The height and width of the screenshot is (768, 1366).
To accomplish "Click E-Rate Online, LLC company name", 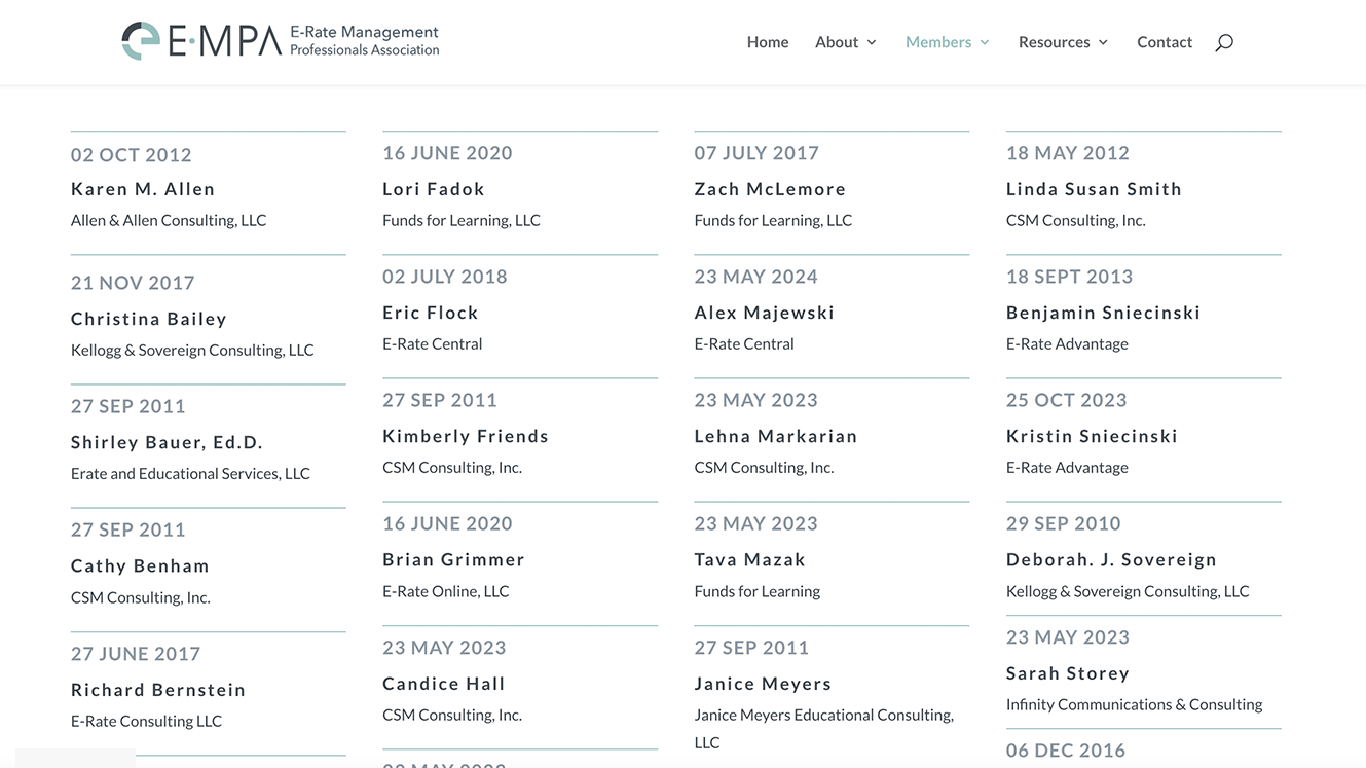I will (x=446, y=591).
